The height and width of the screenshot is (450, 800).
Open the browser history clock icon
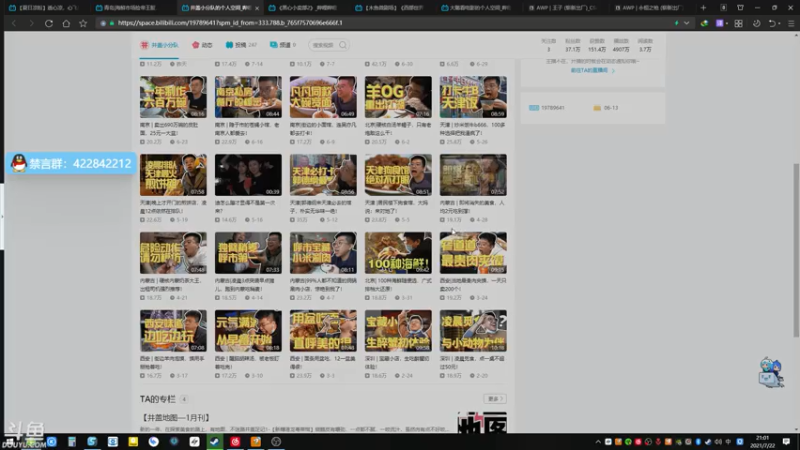click(757, 23)
